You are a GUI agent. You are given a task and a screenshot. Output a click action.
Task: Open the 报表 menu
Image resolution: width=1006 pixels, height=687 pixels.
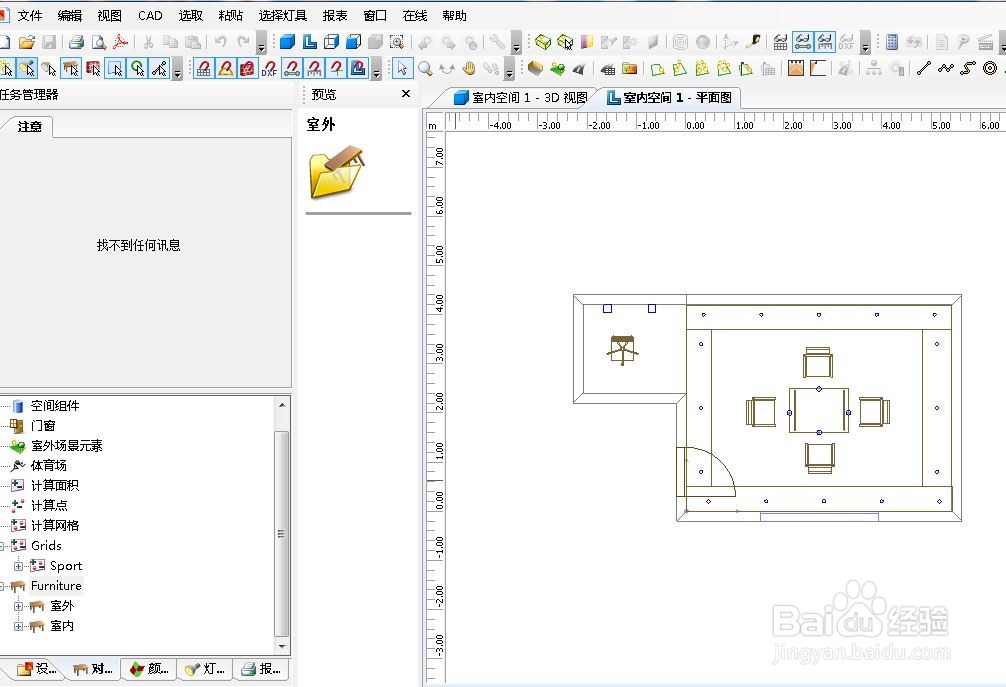click(335, 15)
